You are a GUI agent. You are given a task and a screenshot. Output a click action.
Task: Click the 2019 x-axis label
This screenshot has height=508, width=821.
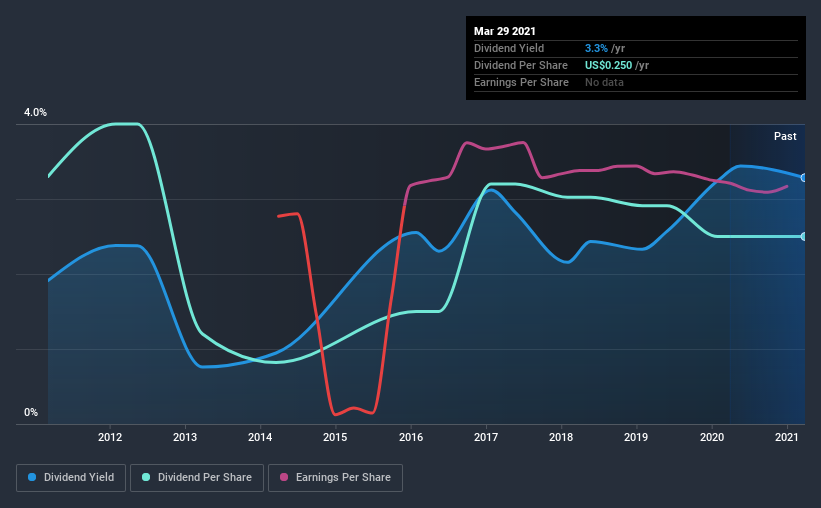point(636,437)
